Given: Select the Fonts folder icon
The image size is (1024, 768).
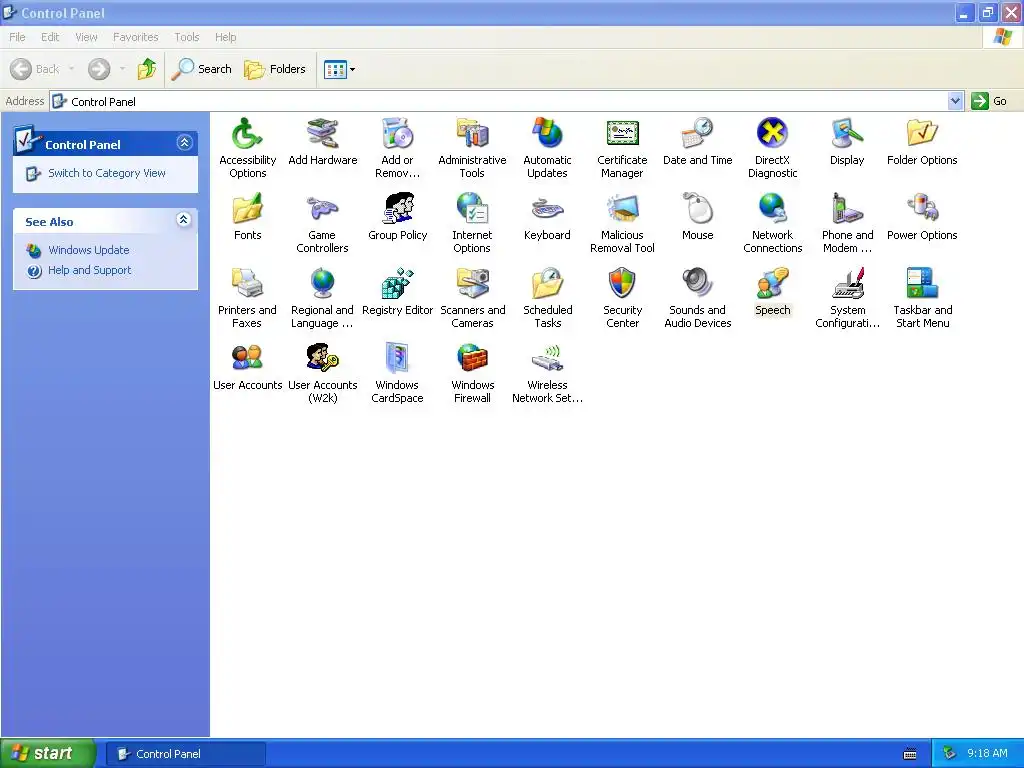Looking at the screenshot, I should click(248, 217).
